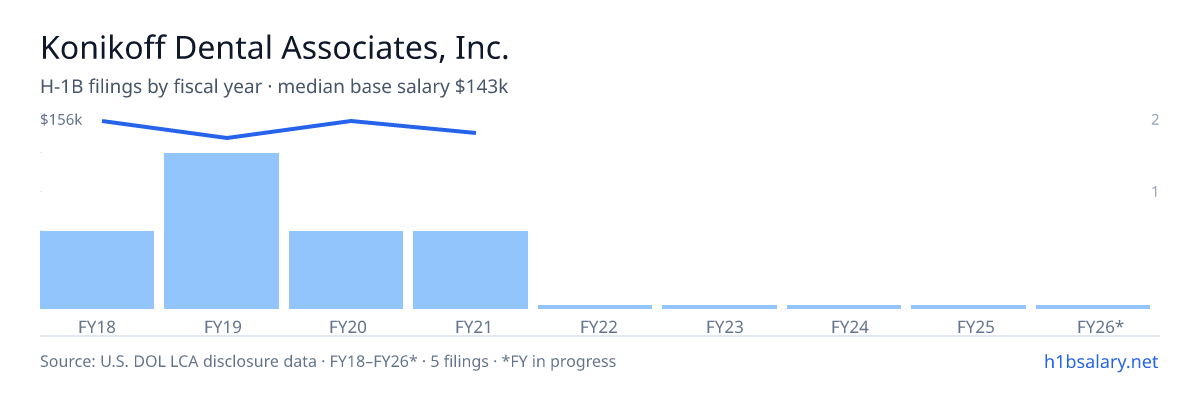Click the $156k salary axis label
This screenshot has height=400, width=1200.
[x=60, y=120]
